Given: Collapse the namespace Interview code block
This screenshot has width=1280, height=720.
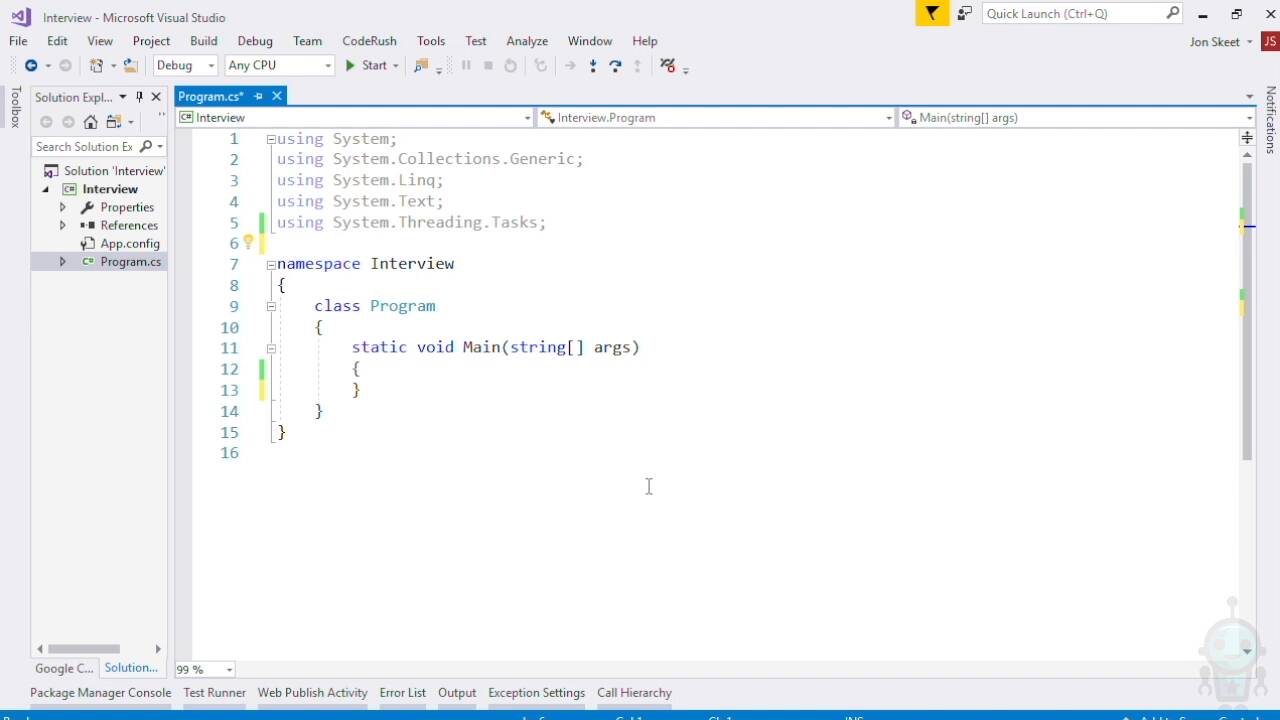Looking at the screenshot, I should point(271,265).
